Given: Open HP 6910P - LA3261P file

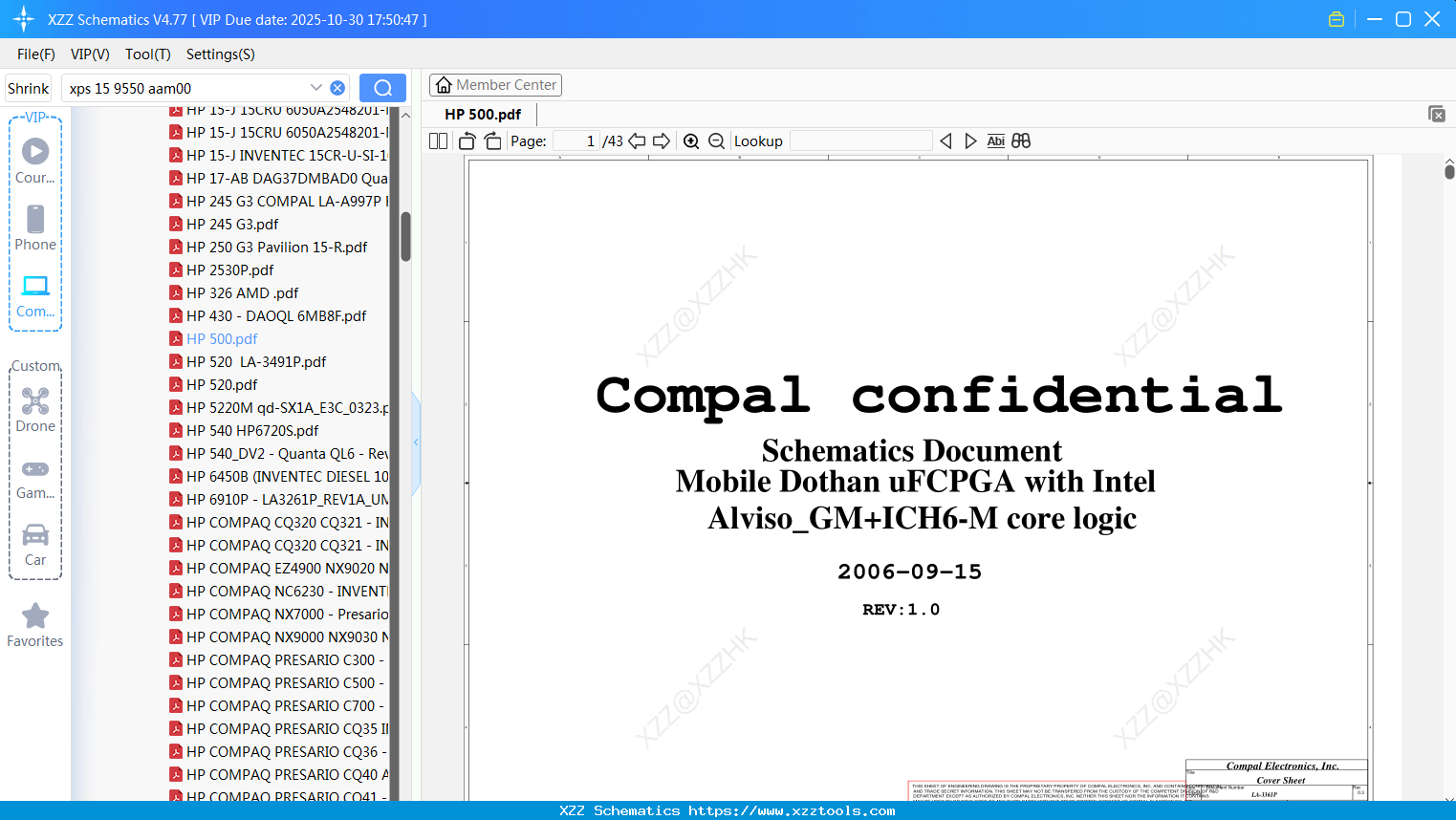Looking at the screenshot, I should pos(278,499).
